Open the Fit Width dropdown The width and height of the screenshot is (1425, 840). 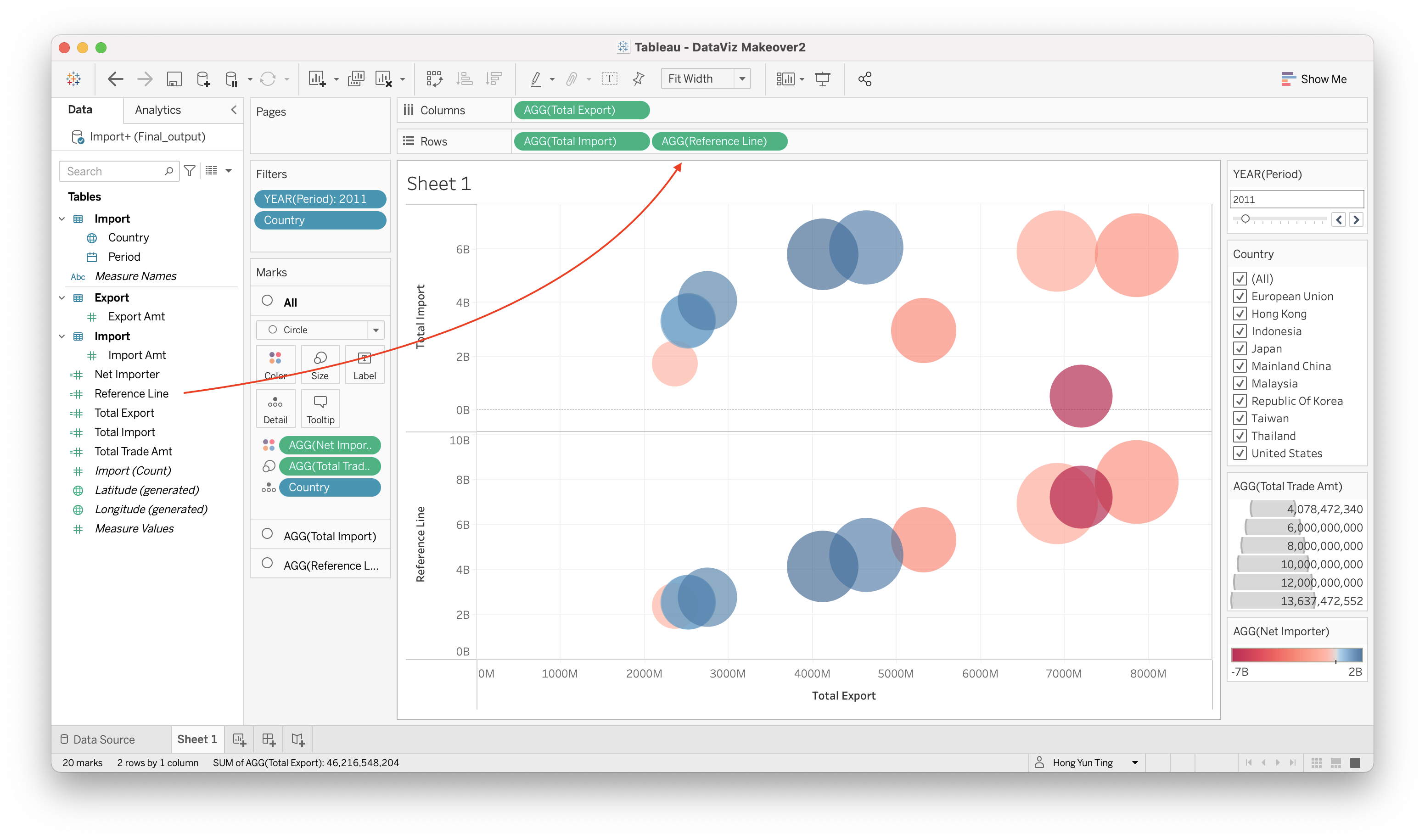742,79
